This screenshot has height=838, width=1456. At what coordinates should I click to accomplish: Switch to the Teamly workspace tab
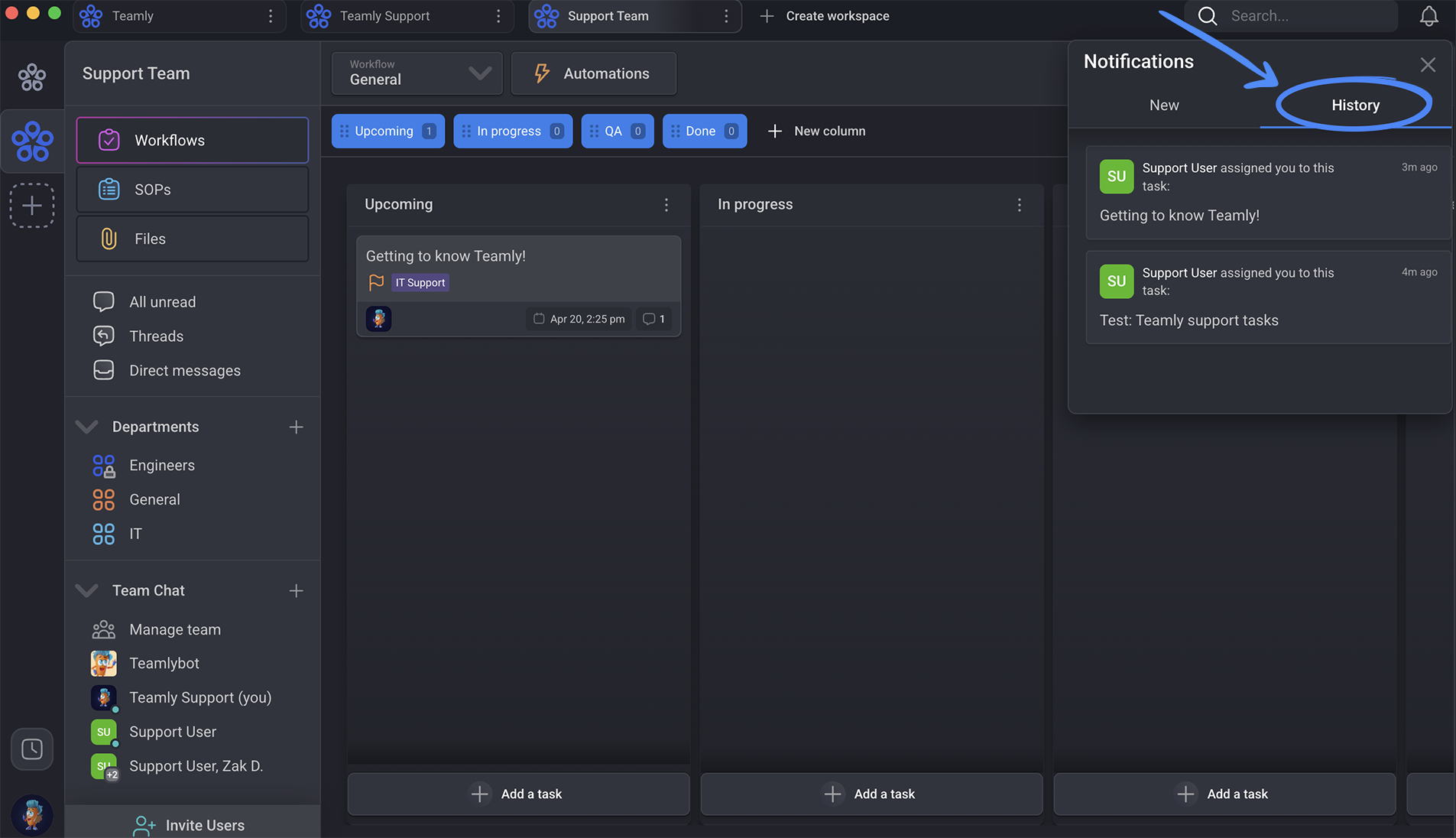[180, 16]
